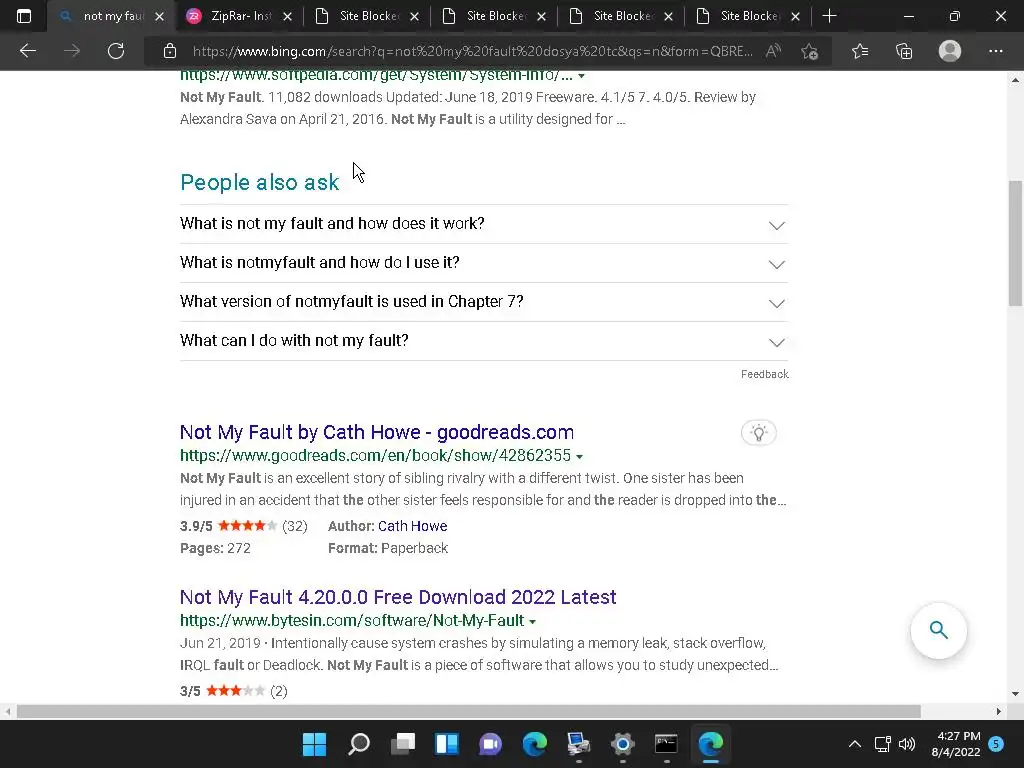Open Widgets from the taskbar
This screenshot has height=768, width=1024.
[447, 744]
